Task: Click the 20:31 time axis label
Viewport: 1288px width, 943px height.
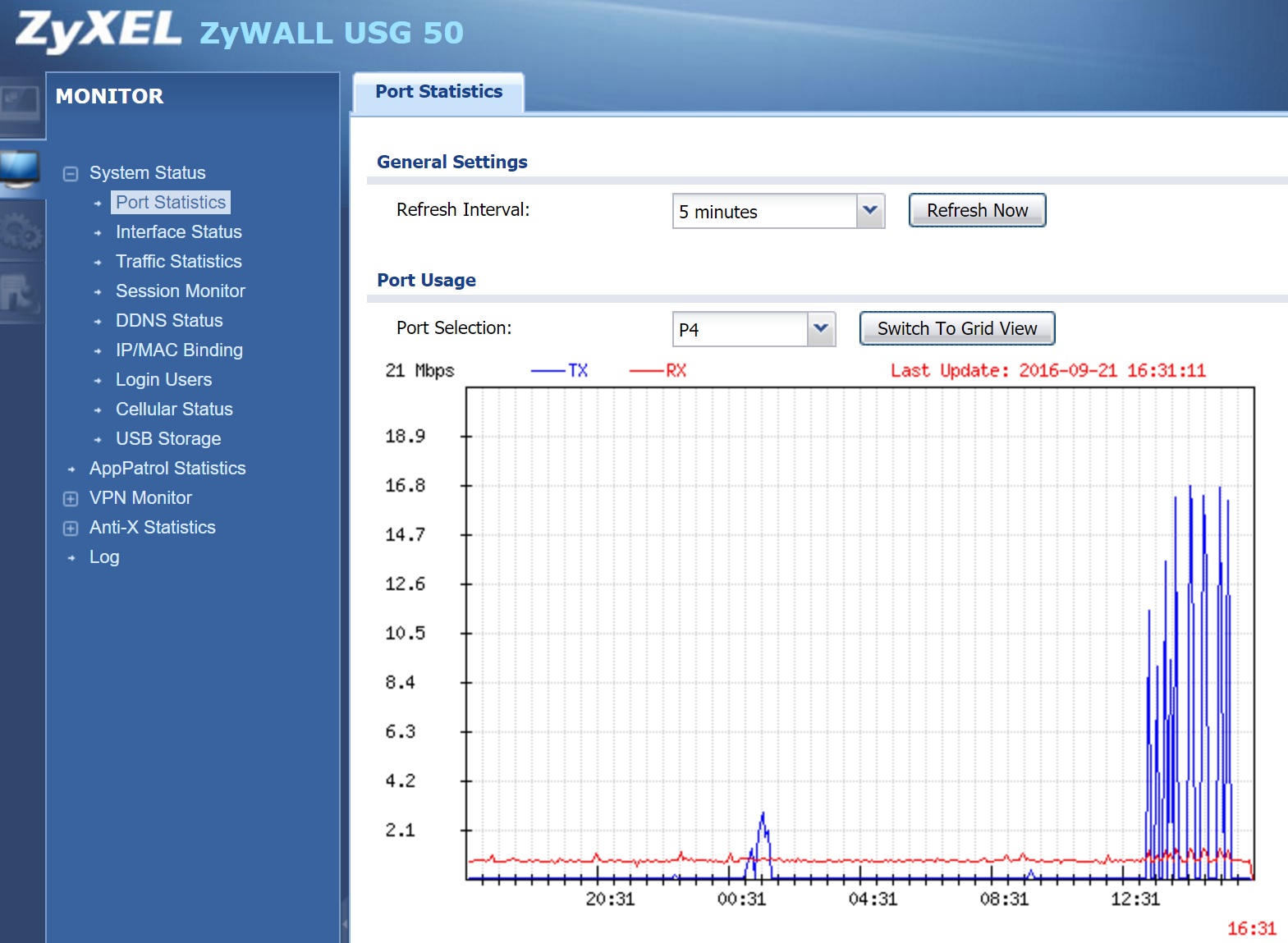Action: pos(610,899)
